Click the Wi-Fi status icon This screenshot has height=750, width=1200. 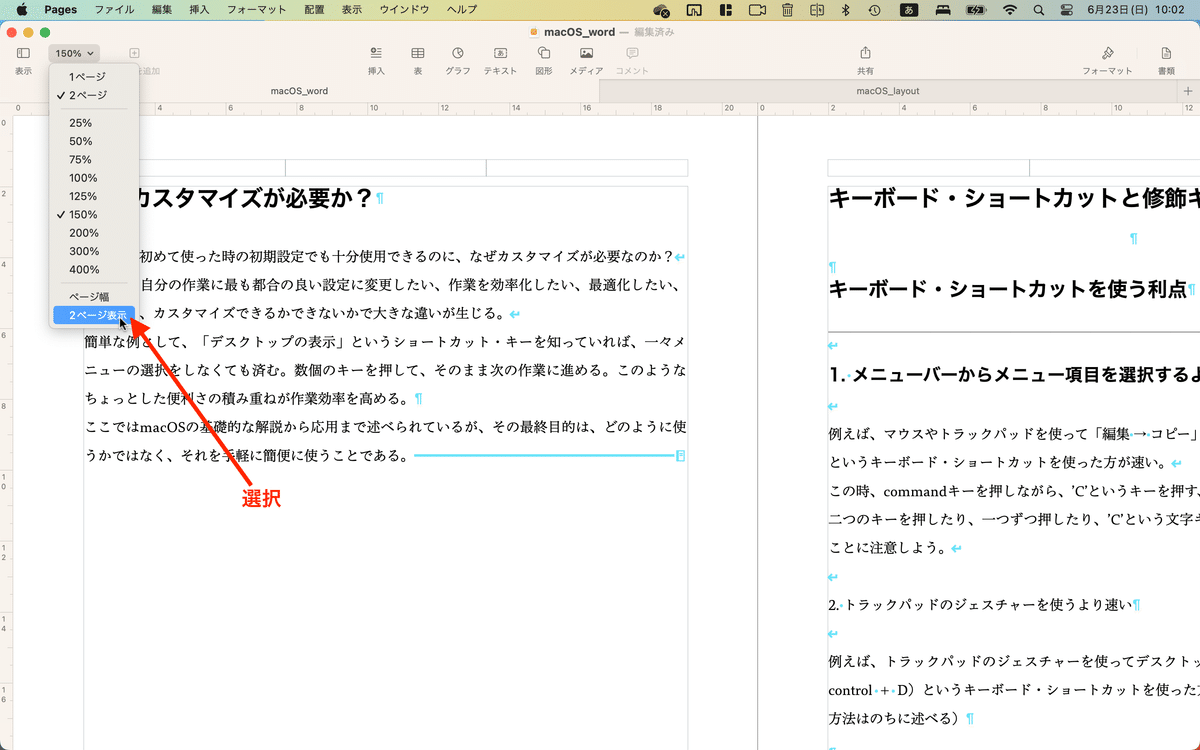(x=1010, y=9)
